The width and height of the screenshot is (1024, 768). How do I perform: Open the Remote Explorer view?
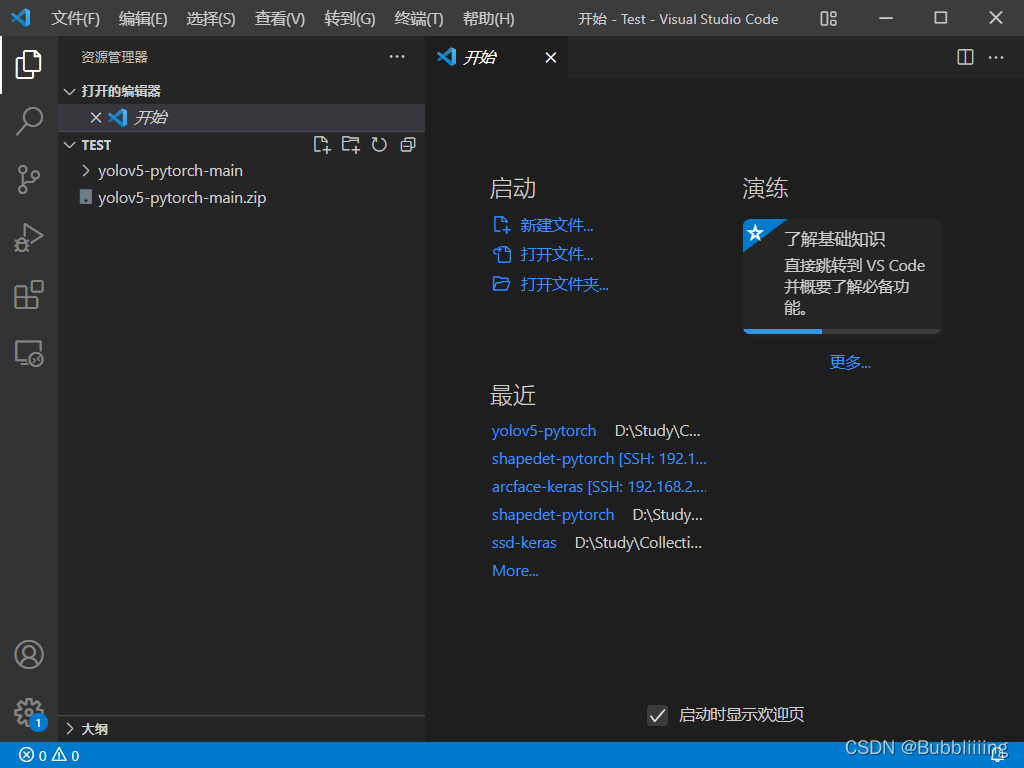(x=29, y=353)
